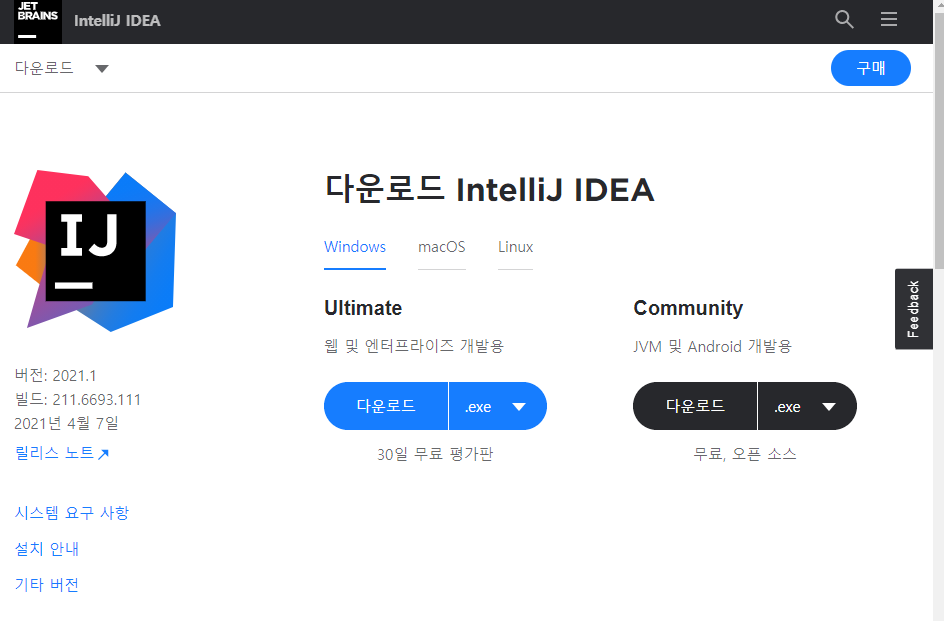The height and width of the screenshot is (621, 944).
Task: Open the JetBrains logo home link
Action: coord(38,22)
